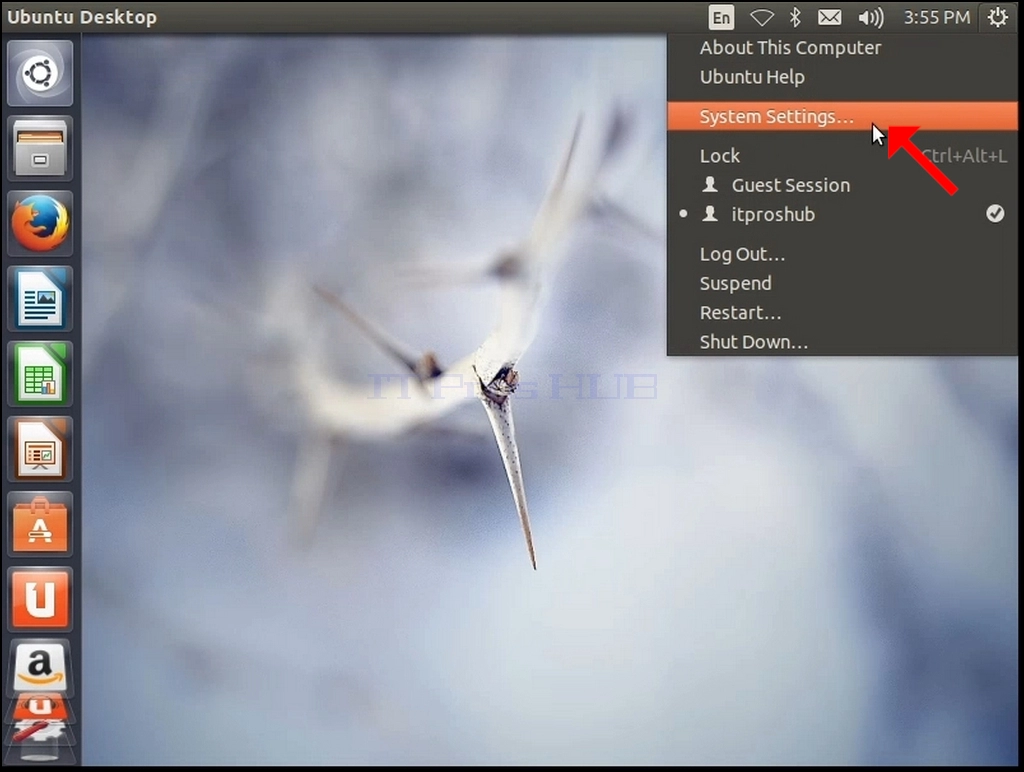Screen dimensions: 1024x772
Task: Open Ubuntu Help from menu
Action: pos(842,77)
